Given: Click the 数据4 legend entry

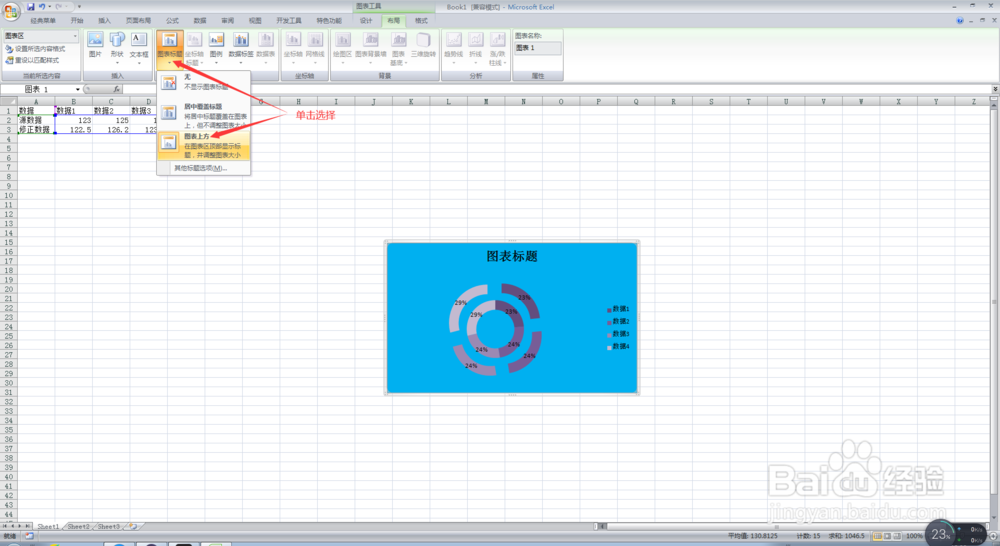Looking at the screenshot, I should (x=619, y=346).
